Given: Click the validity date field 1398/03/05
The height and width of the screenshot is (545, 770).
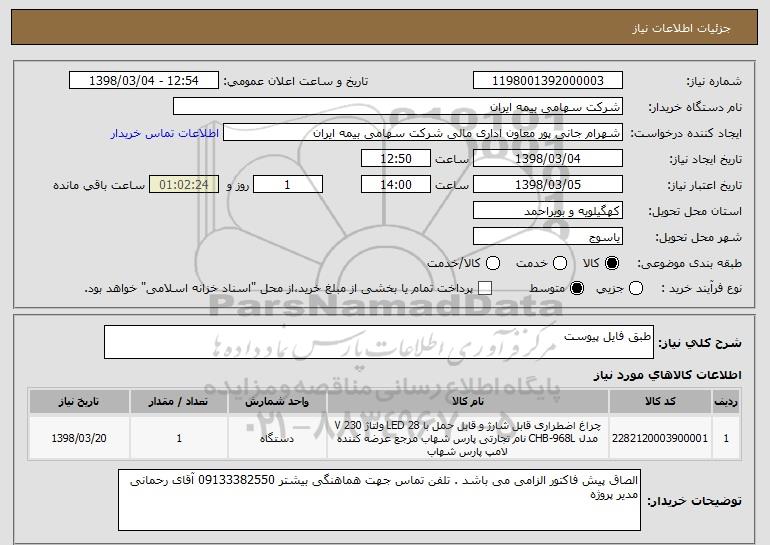Looking at the screenshot, I should click(x=548, y=185).
